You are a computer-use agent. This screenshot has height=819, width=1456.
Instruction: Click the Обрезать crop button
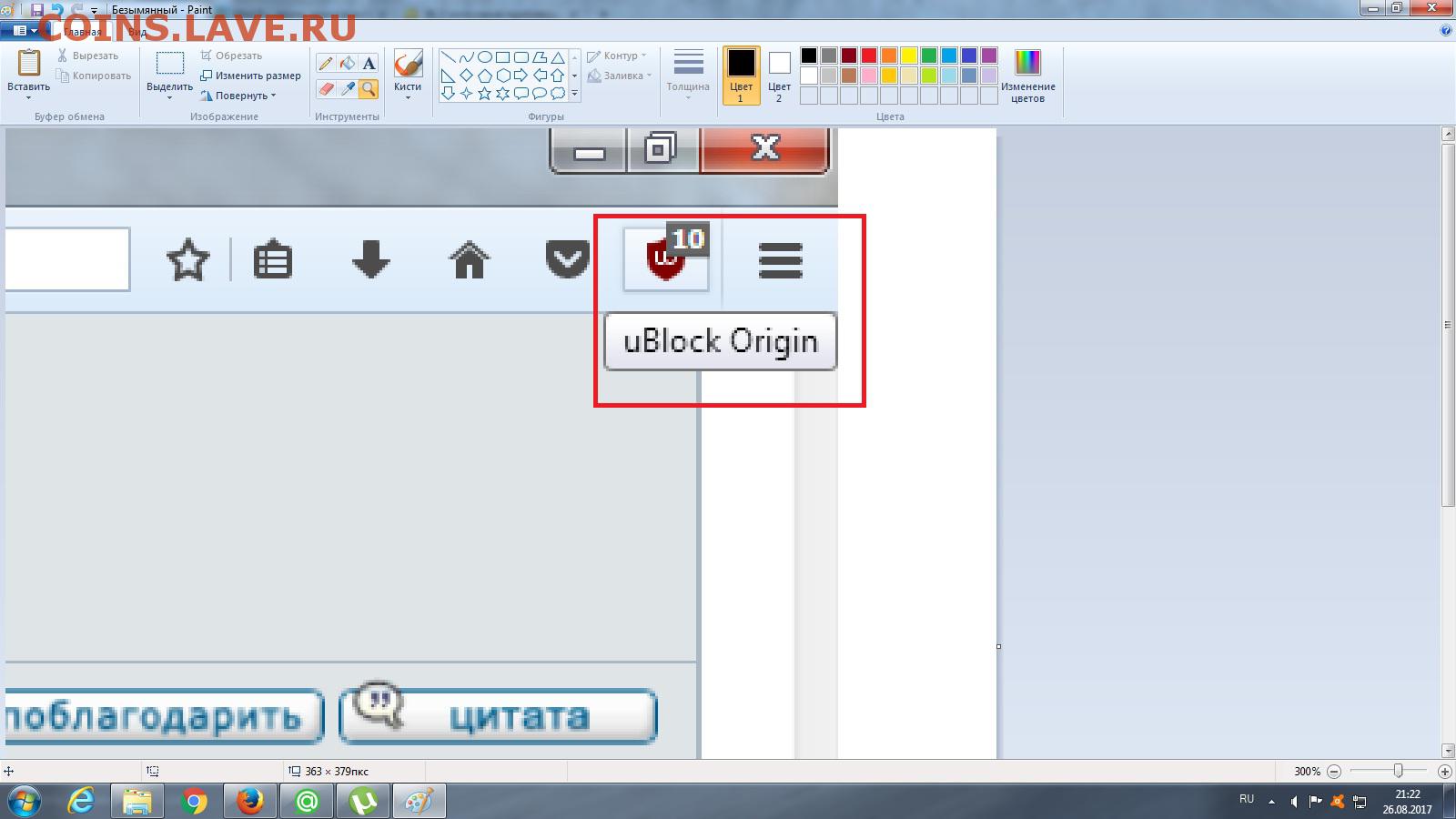231,56
